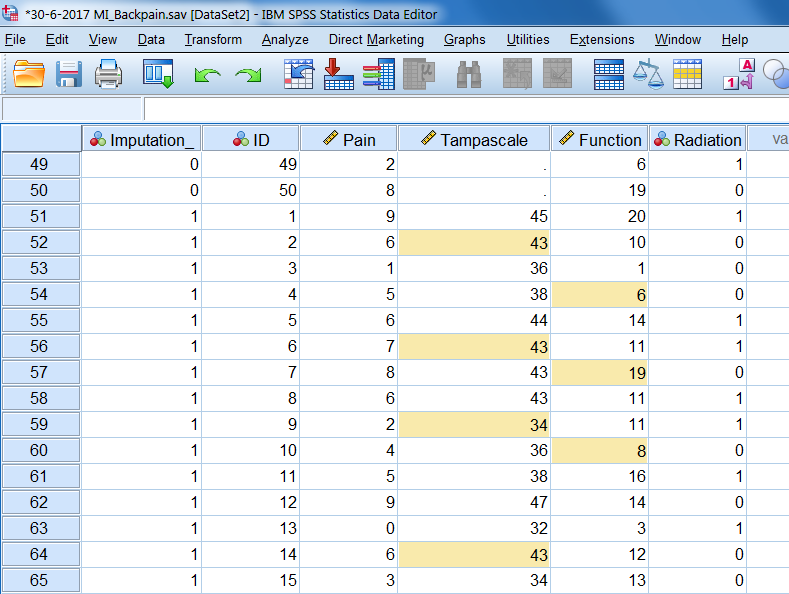Image resolution: width=789 pixels, height=594 pixels.
Task: Click the Go to variable icon
Action: (339, 73)
